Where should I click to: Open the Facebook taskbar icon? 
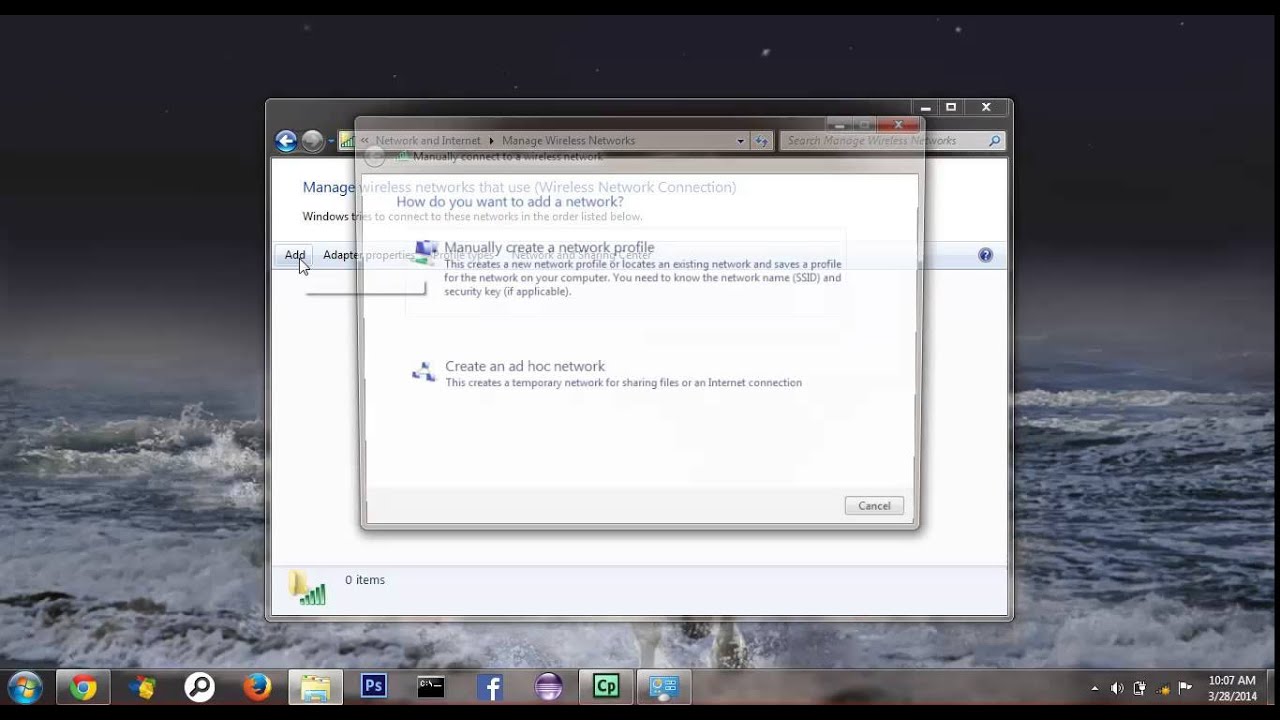click(490, 687)
